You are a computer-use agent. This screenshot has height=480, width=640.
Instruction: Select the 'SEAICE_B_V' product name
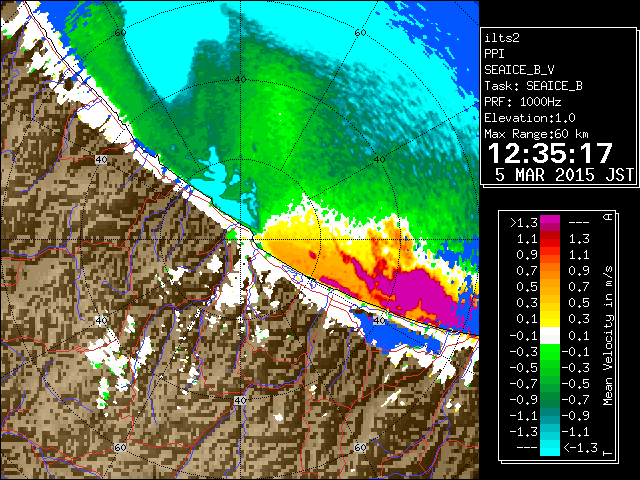pos(519,70)
